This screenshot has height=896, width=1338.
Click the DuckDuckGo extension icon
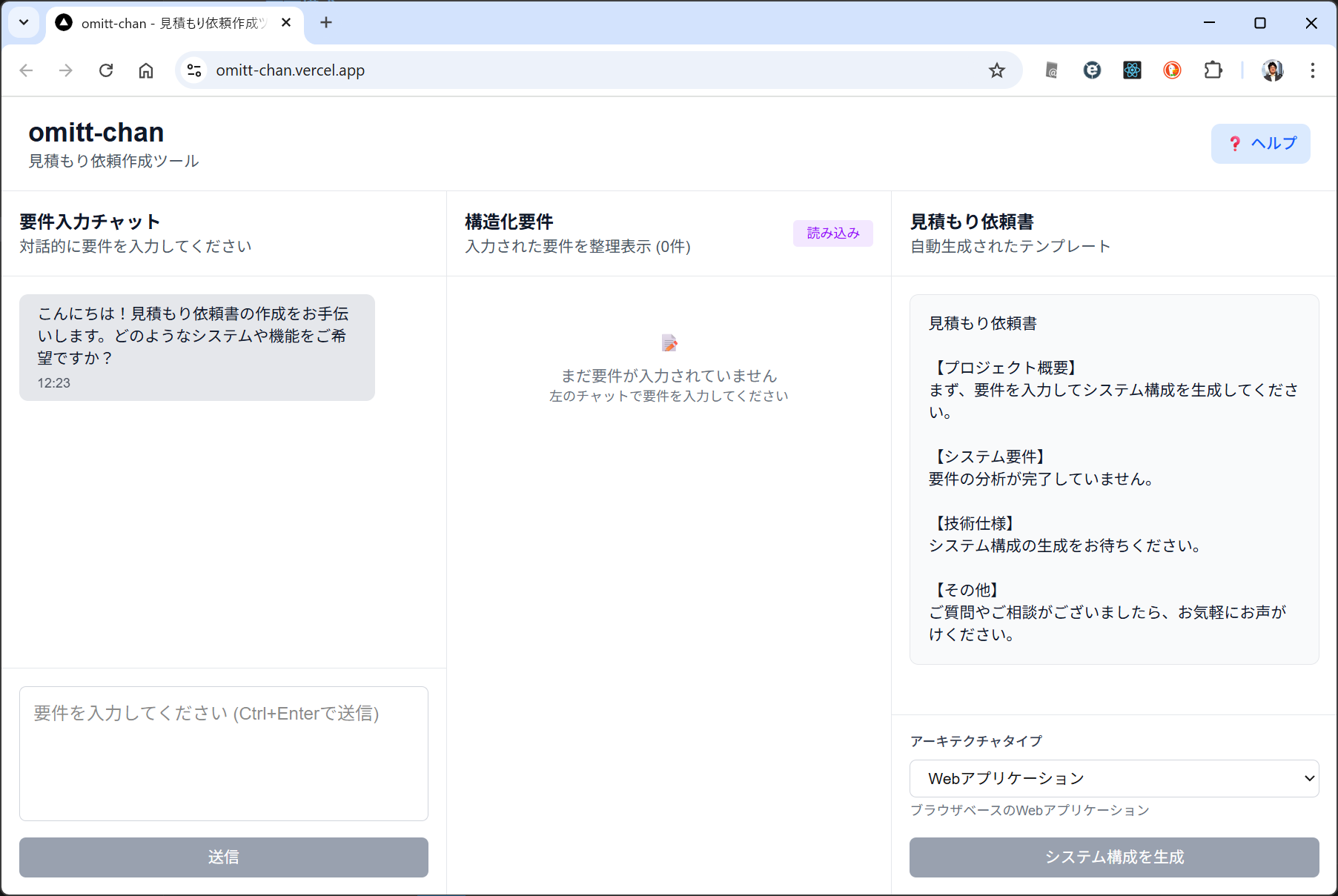click(x=1172, y=70)
